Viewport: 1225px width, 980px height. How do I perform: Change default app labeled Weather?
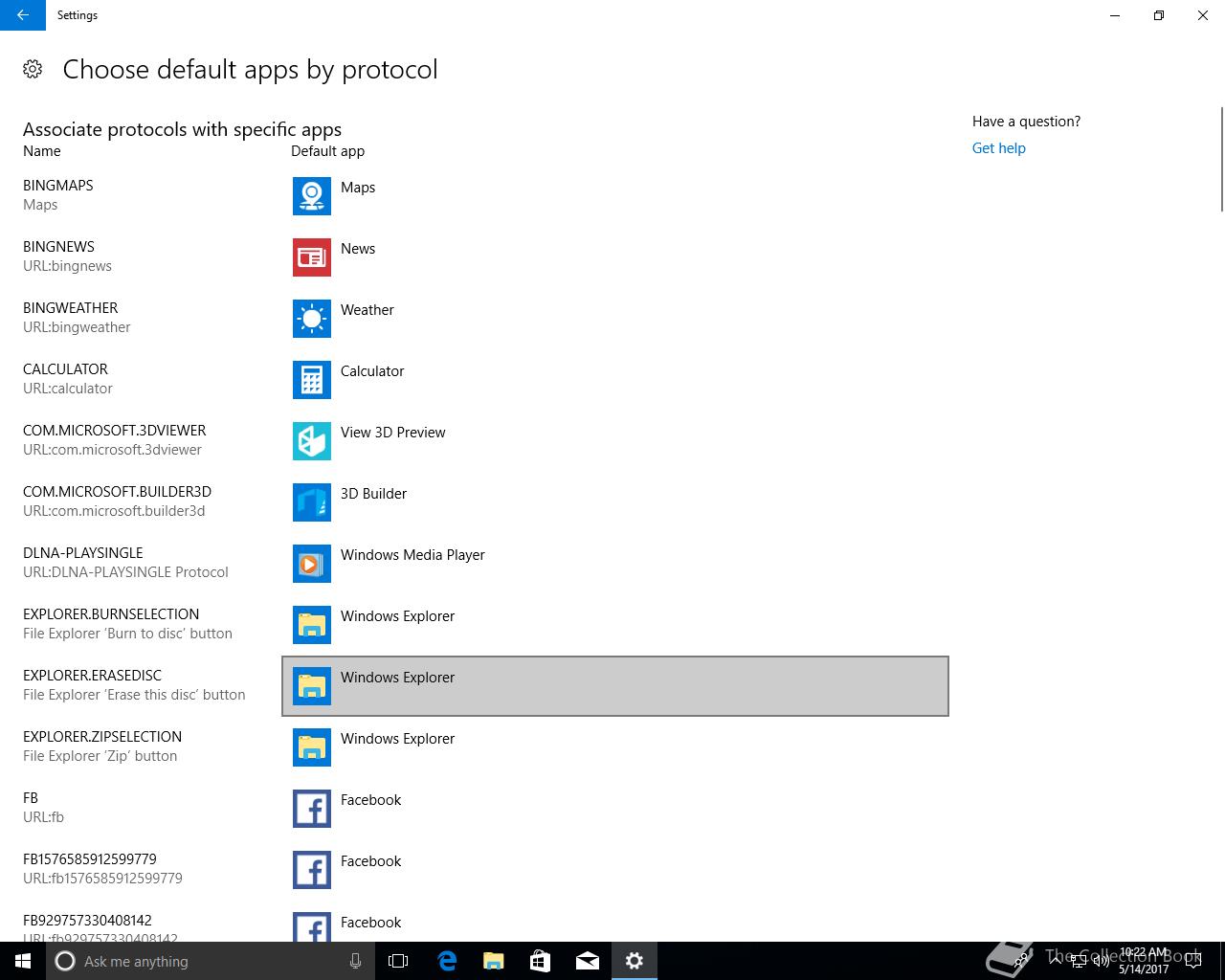click(x=615, y=319)
